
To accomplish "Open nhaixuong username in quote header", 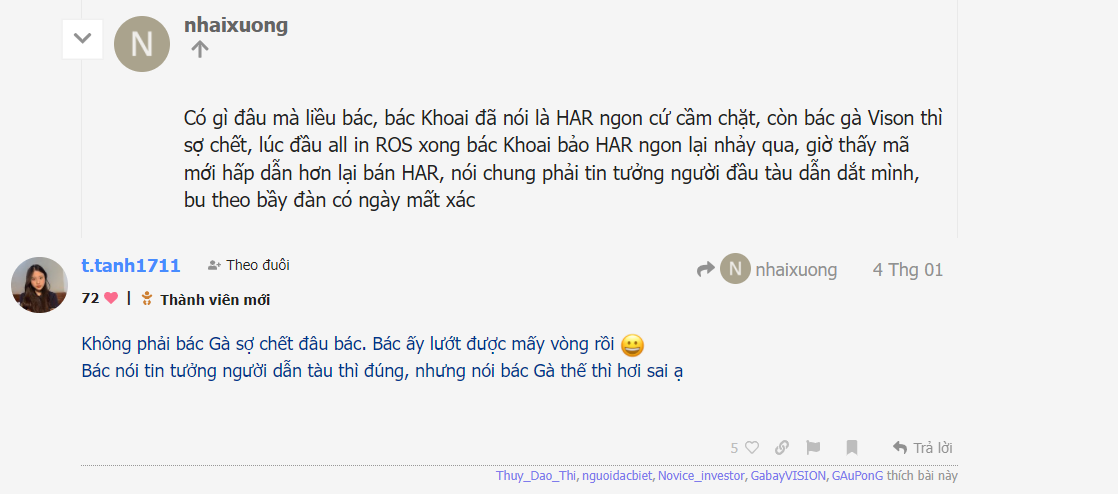I will [x=236, y=25].
